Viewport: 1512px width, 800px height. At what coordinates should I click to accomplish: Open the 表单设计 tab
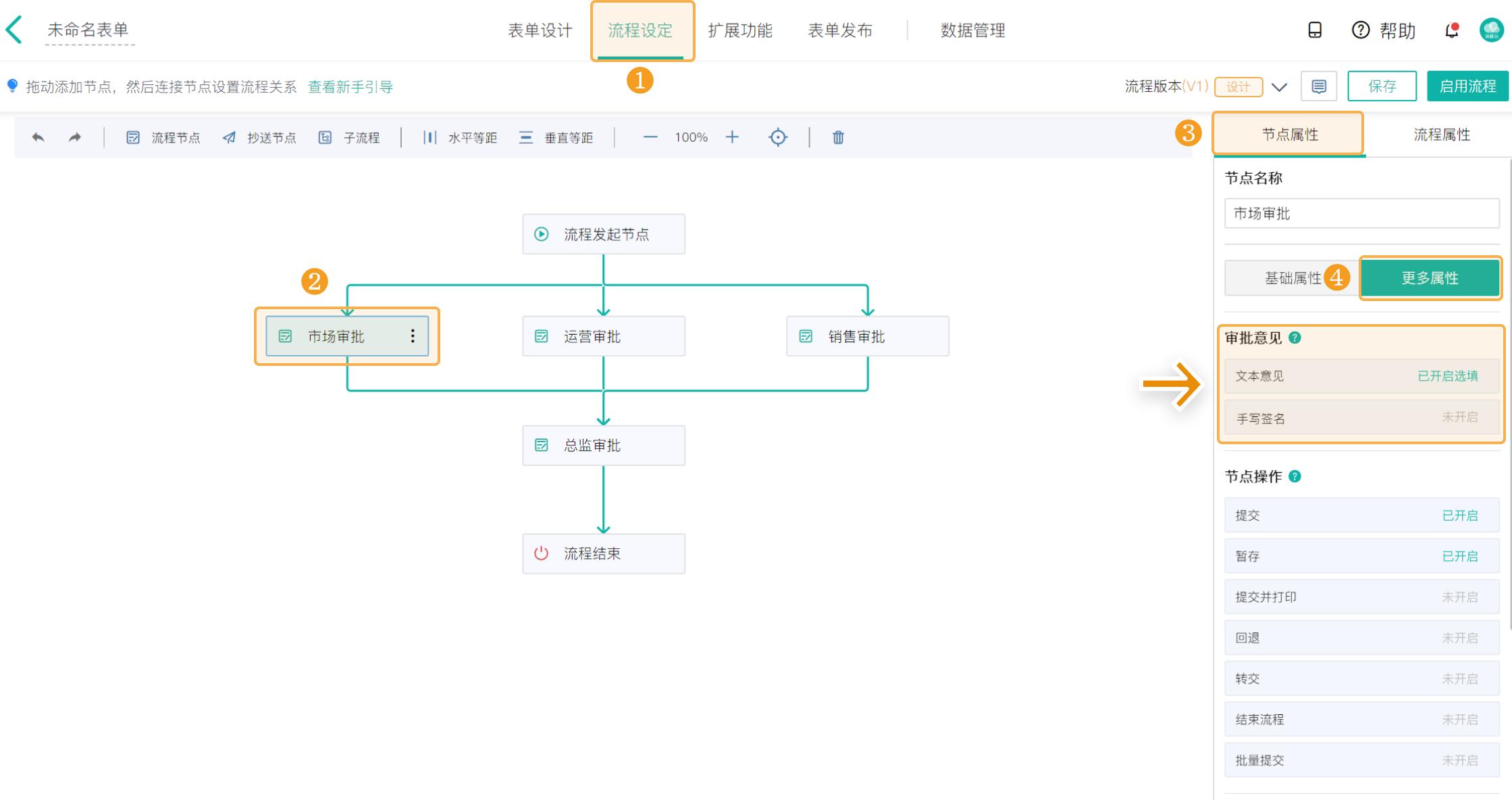(x=540, y=30)
